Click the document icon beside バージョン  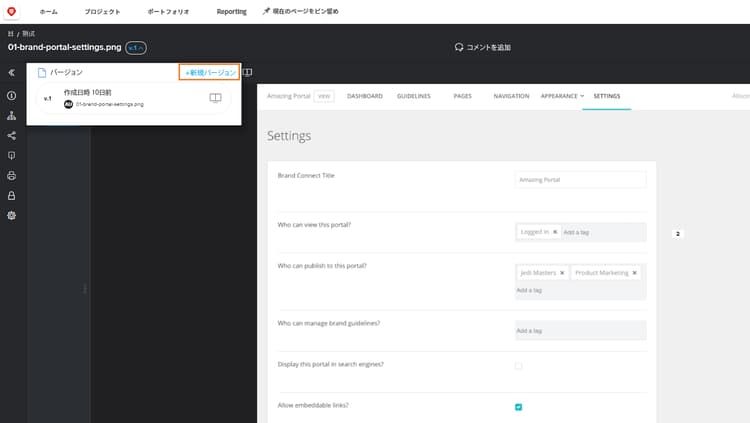[42, 72]
